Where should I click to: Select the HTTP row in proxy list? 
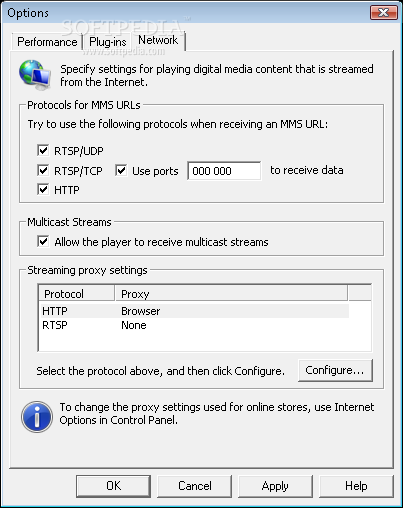(194, 311)
